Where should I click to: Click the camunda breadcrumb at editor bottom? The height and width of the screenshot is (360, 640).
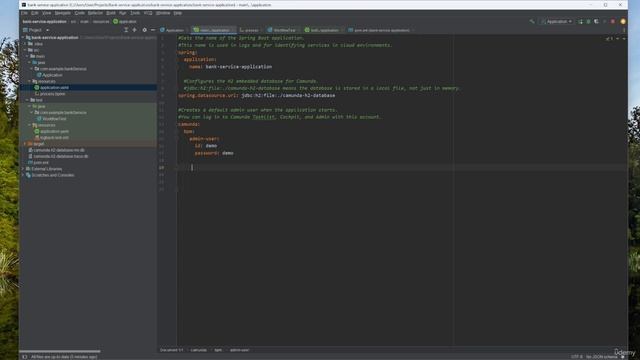(198, 350)
